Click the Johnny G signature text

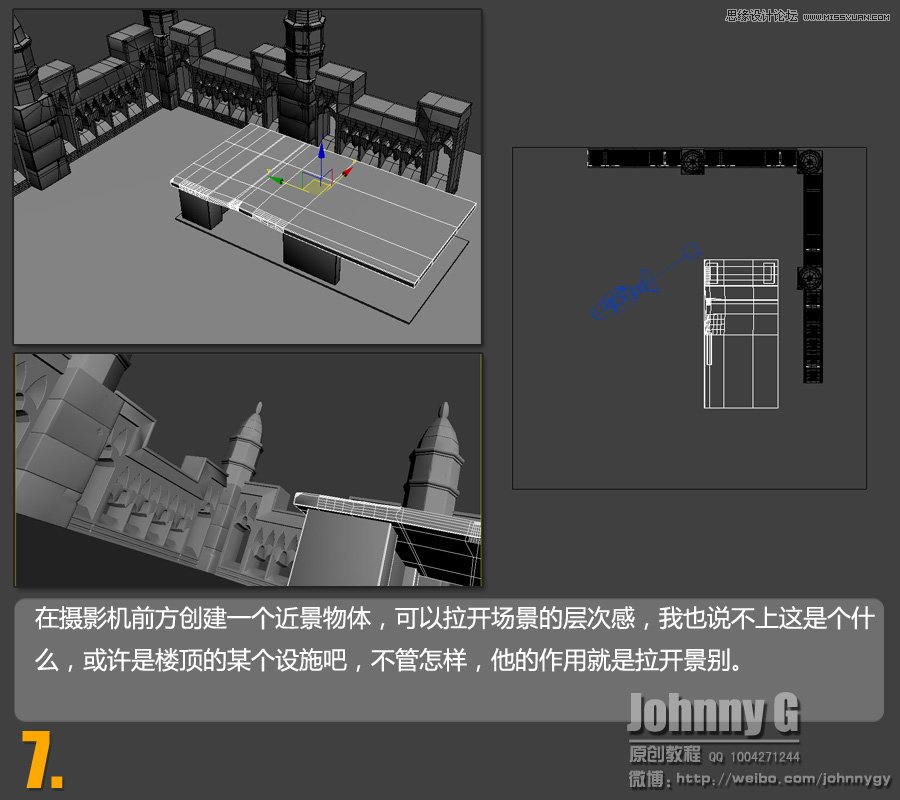pos(715,712)
